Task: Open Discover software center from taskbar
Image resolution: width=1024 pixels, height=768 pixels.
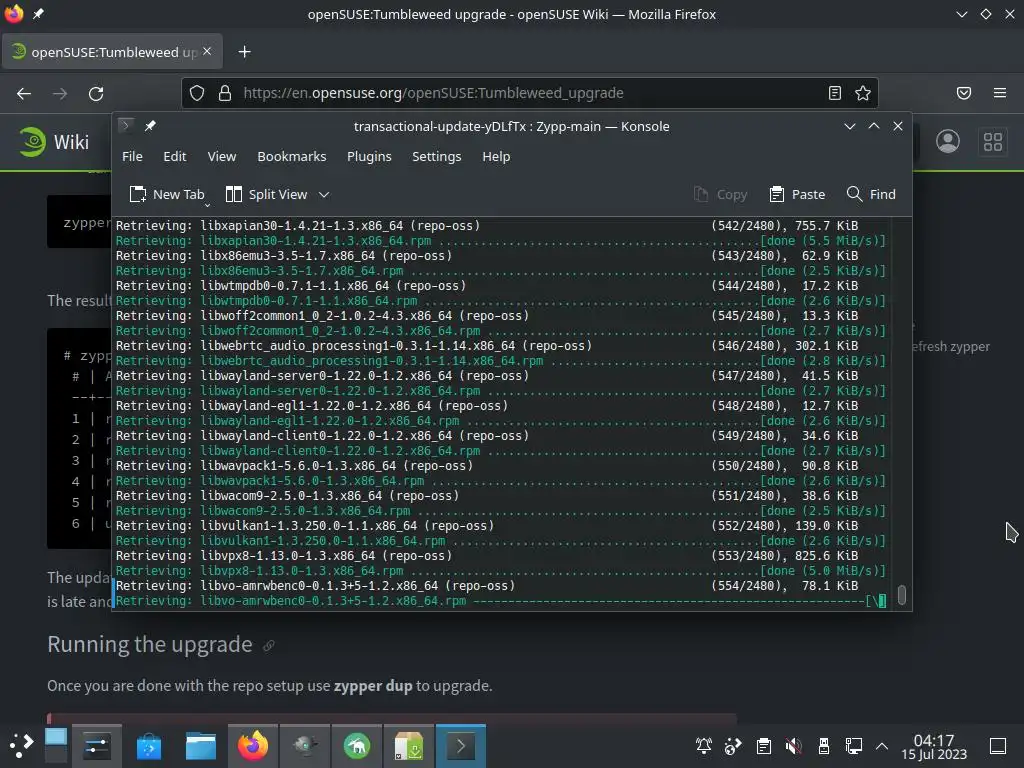Action: click(148, 745)
